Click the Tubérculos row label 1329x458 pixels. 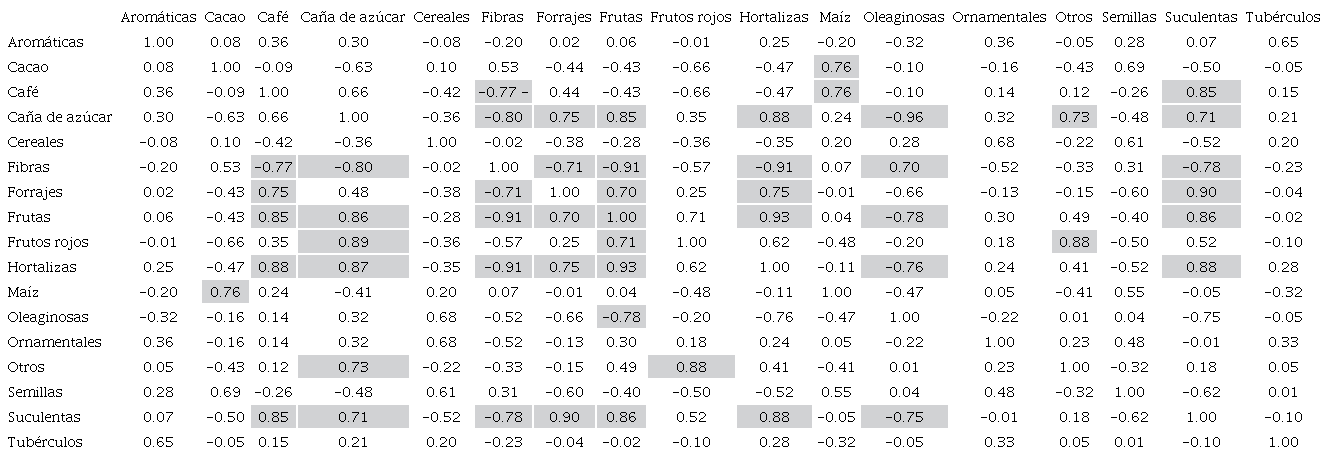click(44, 442)
